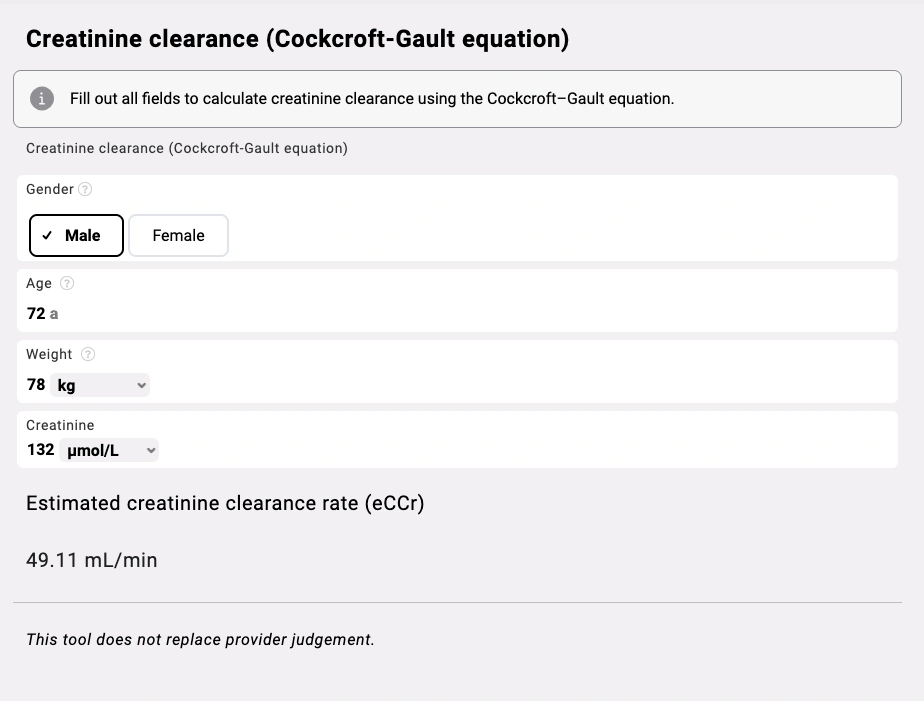Expand the kg unit selector chevron
924x701 pixels.
[141, 384]
